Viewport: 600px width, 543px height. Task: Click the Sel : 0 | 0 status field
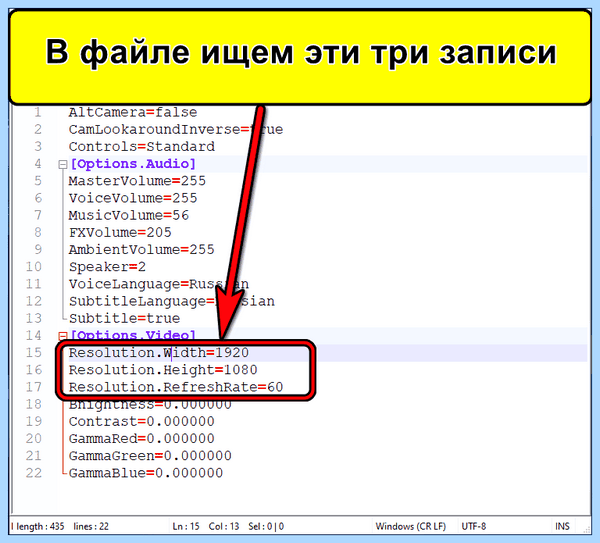266,527
